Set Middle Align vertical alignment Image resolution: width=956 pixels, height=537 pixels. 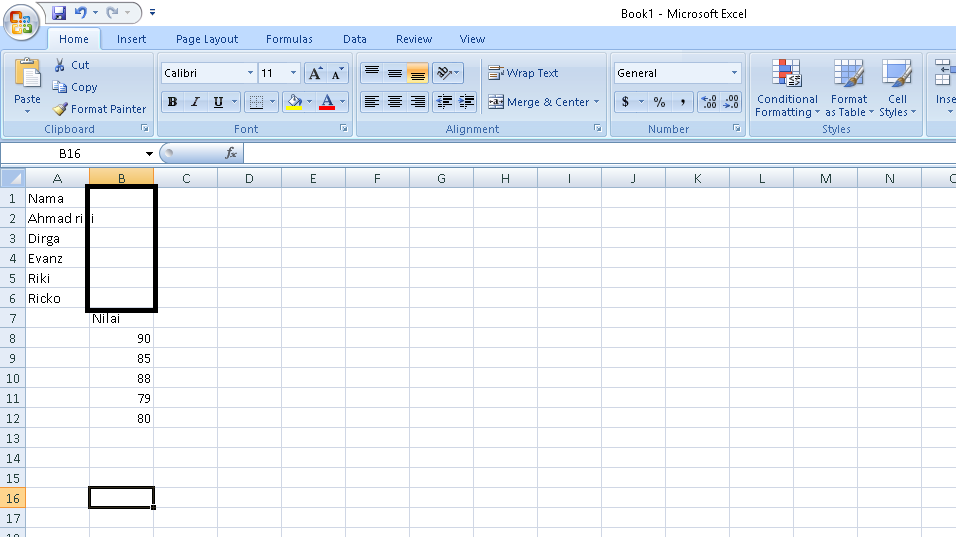click(394, 73)
